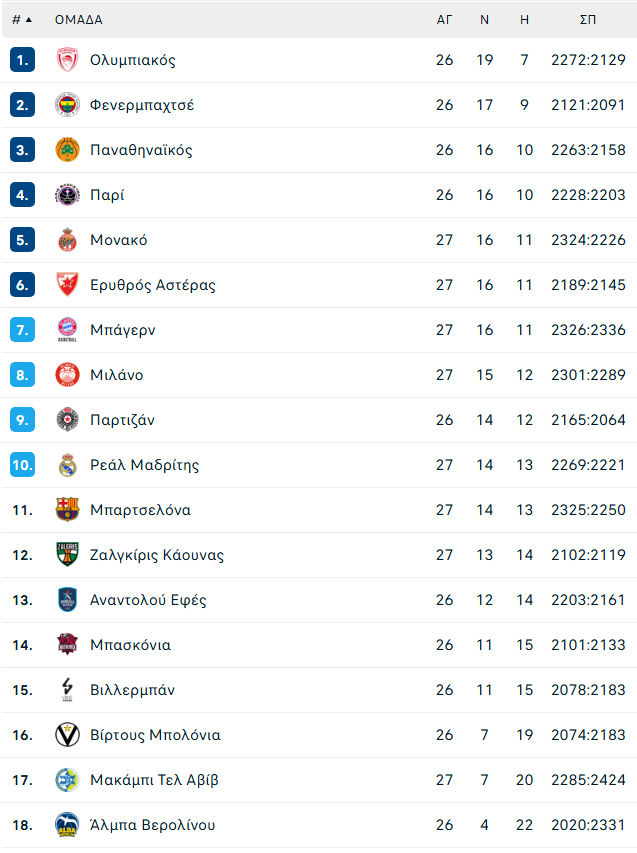Click the Fenerbahçe team crest
The image size is (637, 853).
click(x=67, y=105)
